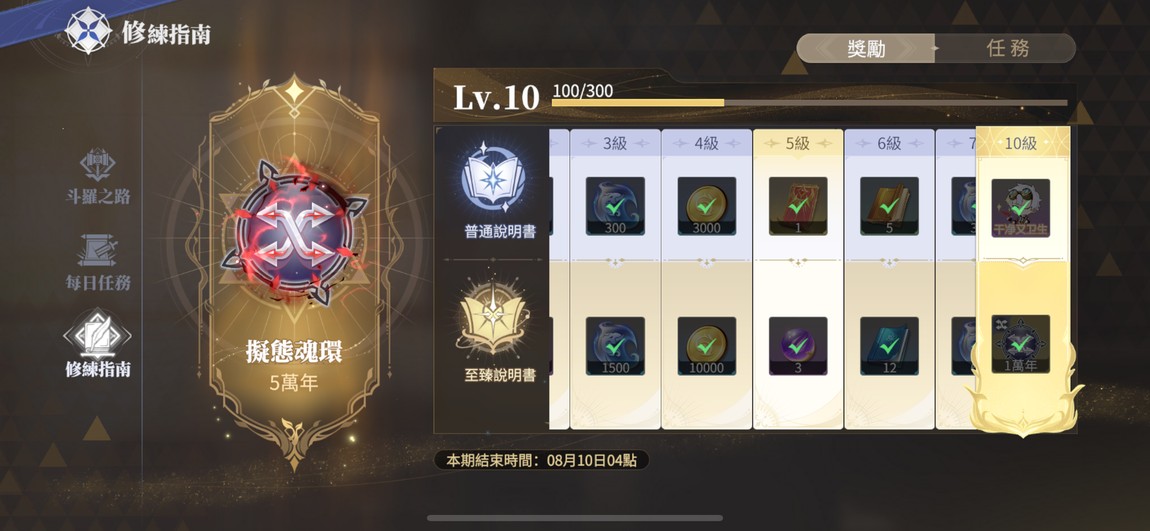Screen dimensions: 1150x531
Task: Tap the level 5 purple orb premium reward
Action: 798,346
